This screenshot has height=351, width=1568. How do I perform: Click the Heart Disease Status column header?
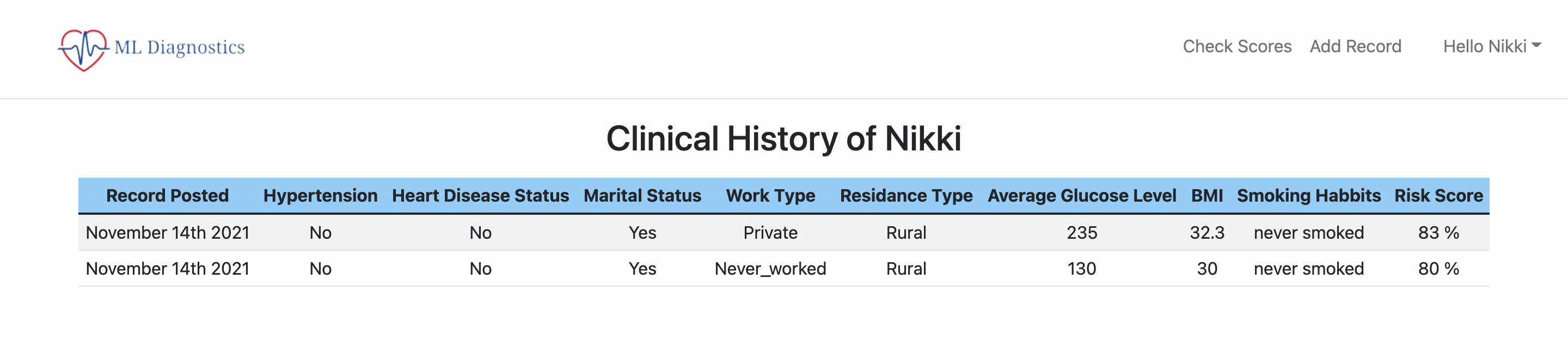tap(480, 196)
